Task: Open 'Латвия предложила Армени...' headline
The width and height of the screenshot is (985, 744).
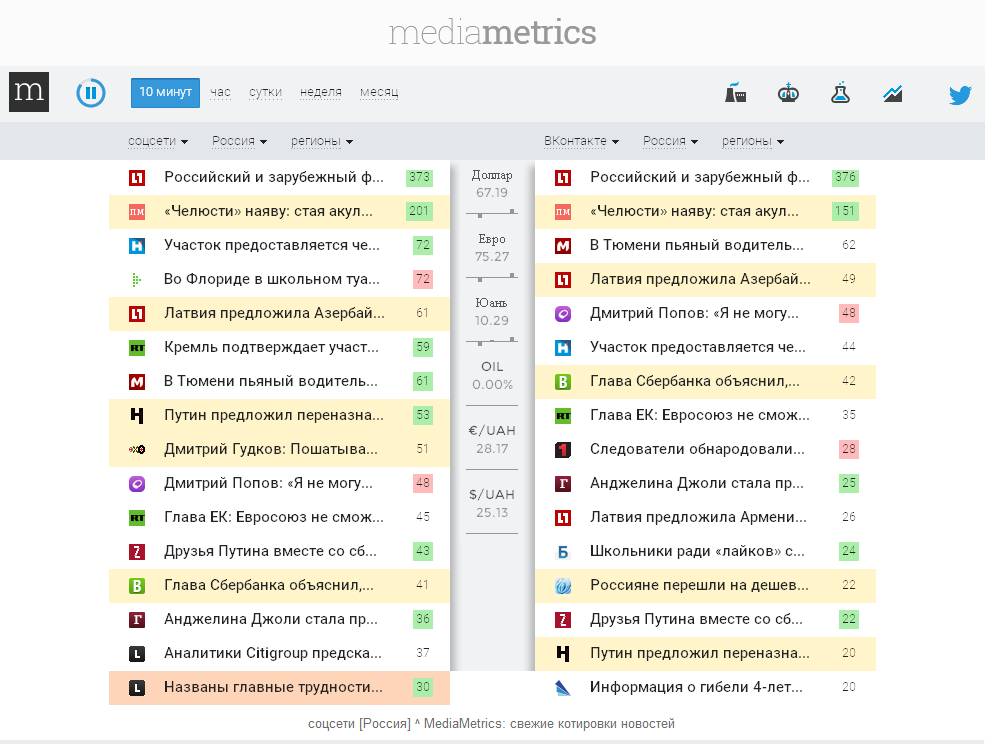Action: tap(699, 517)
